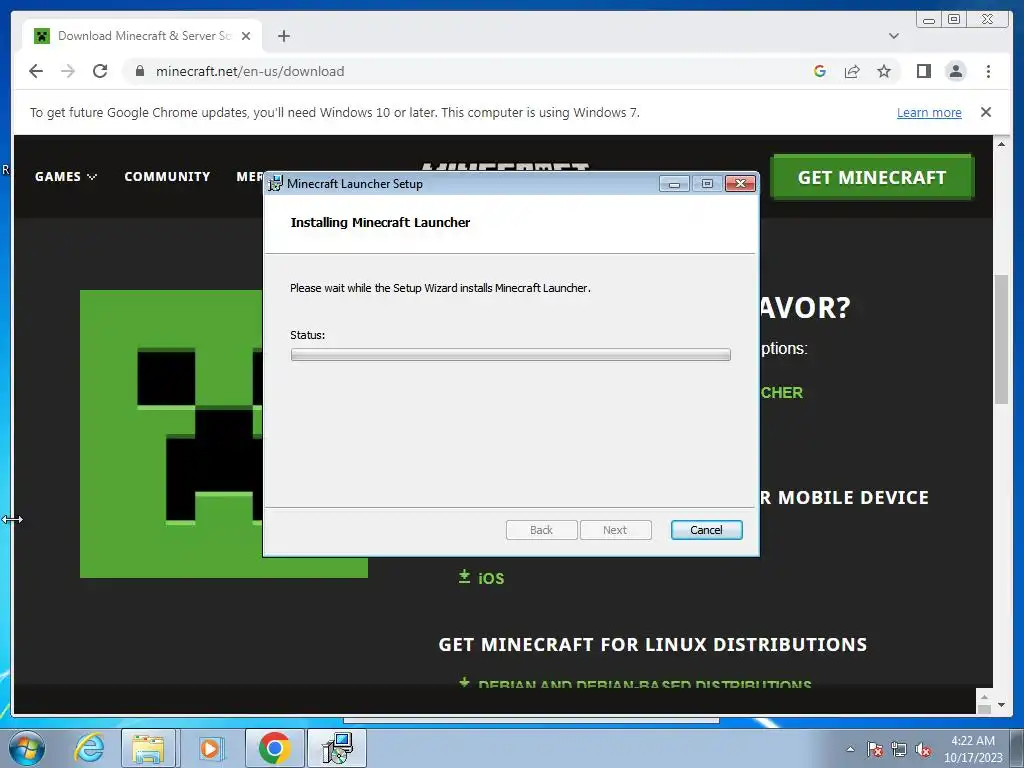View site information via the padlock icon
Screen dimensions: 1024x768
click(x=140, y=71)
